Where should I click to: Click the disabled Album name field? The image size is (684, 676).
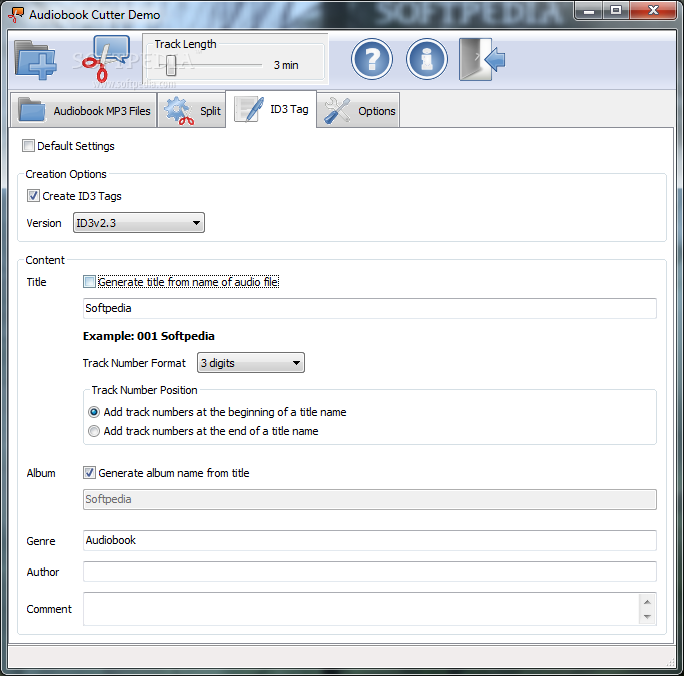[x=369, y=499]
